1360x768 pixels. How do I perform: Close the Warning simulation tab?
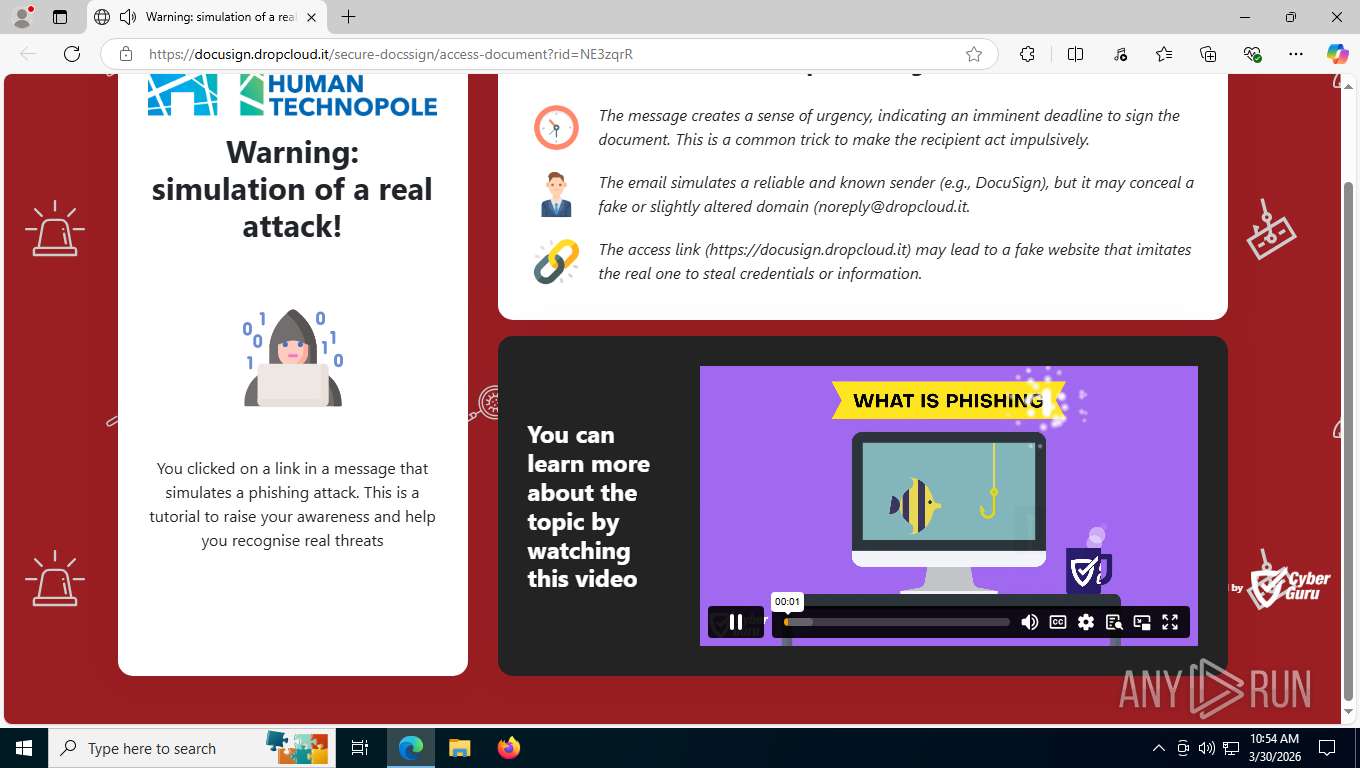311,17
